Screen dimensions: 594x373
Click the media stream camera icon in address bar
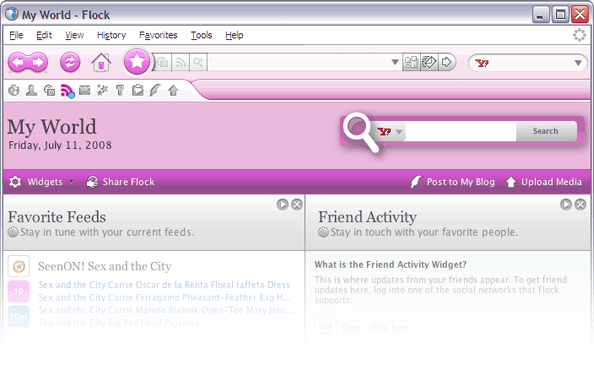tap(163, 62)
